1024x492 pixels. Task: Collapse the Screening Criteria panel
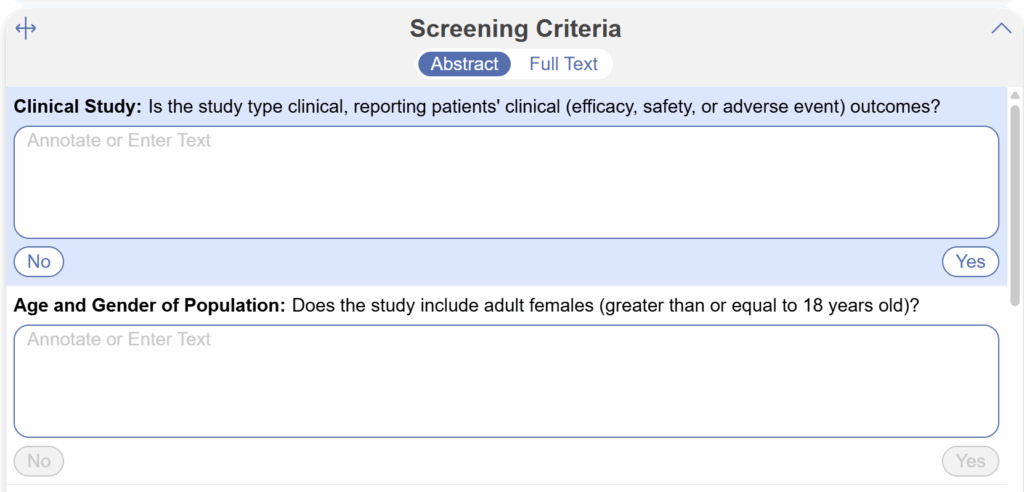point(1001,29)
